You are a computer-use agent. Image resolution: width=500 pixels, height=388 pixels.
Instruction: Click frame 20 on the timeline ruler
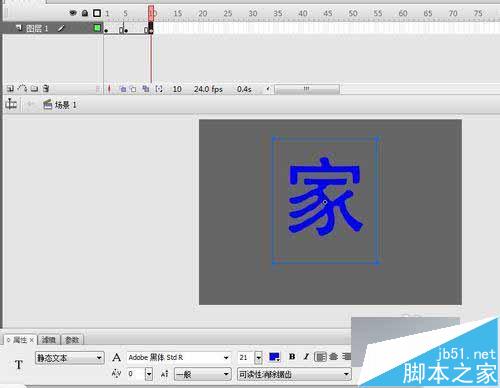coord(203,13)
